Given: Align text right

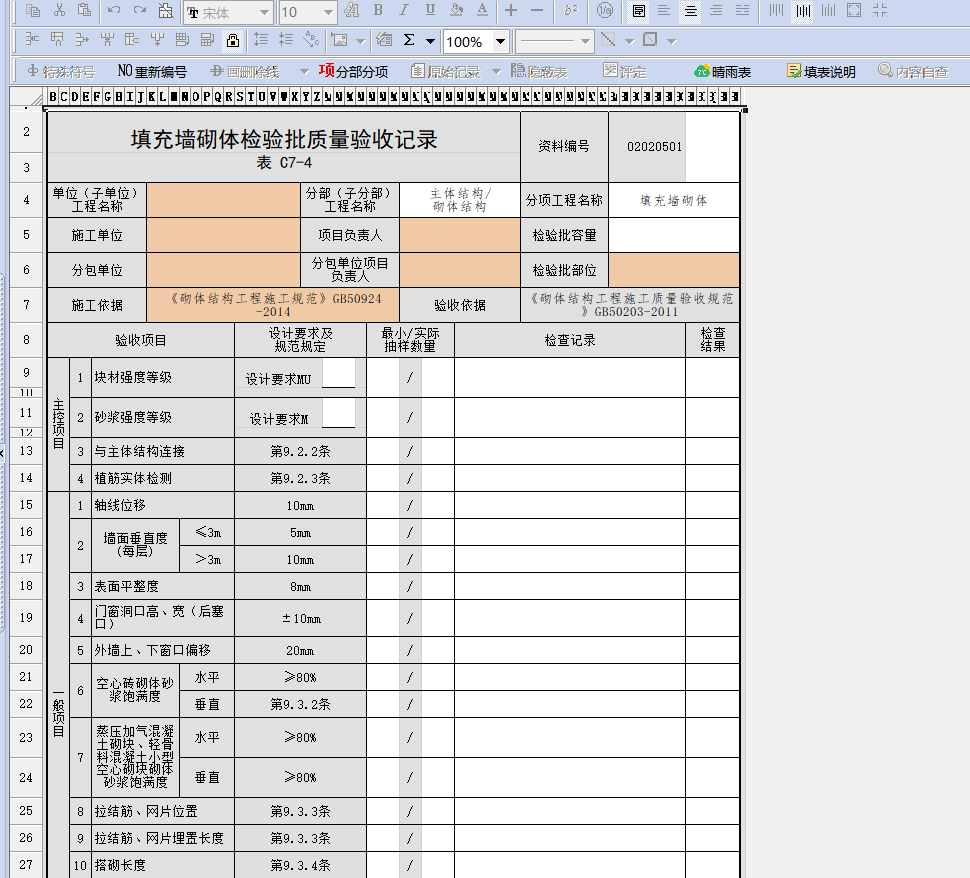Looking at the screenshot, I should pyautogui.click(x=716, y=11).
